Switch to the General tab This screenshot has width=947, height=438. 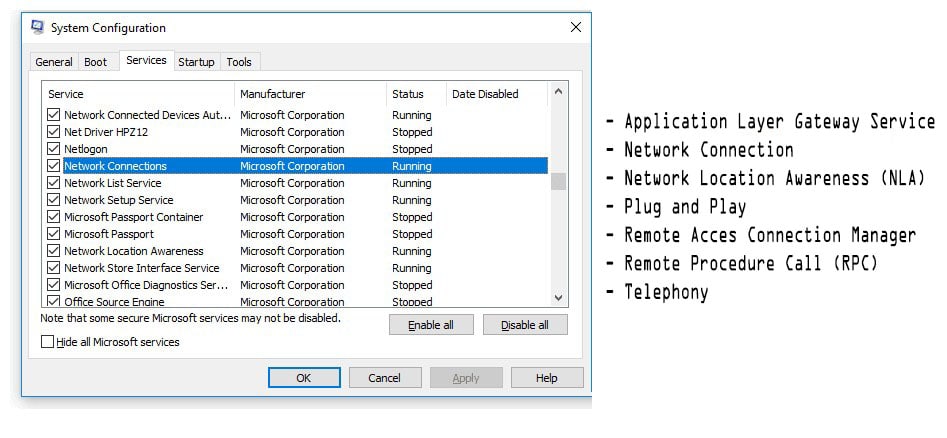[54, 62]
